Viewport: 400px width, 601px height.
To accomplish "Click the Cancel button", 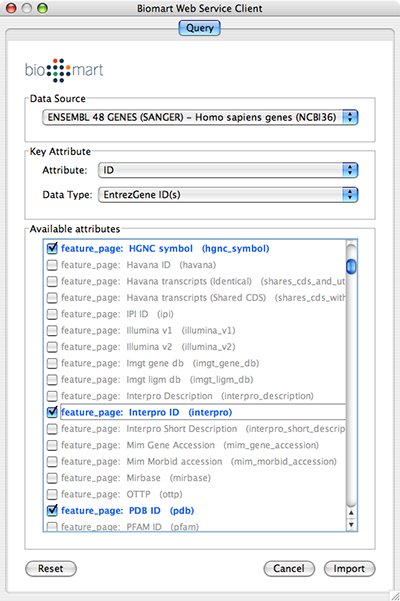I will point(289,568).
